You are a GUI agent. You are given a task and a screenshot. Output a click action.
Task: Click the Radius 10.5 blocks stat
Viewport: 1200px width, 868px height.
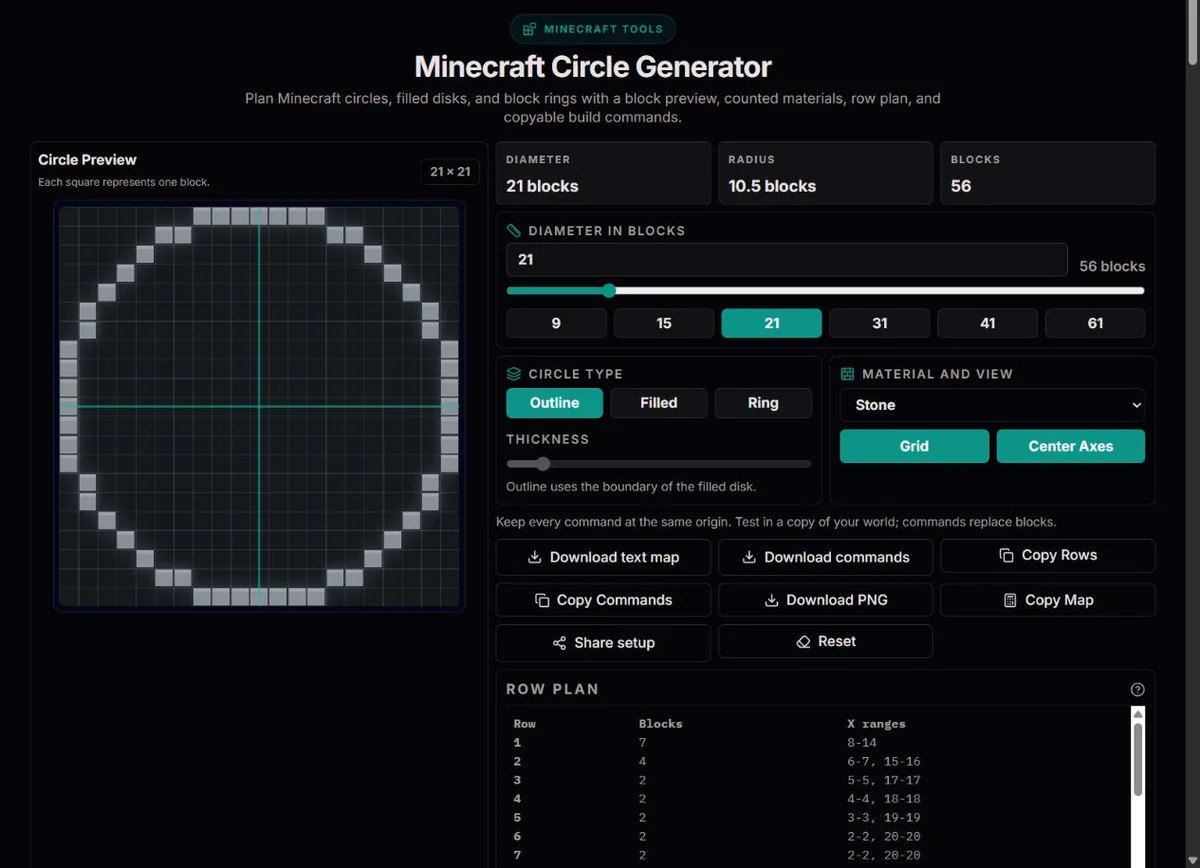coord(826,173)
